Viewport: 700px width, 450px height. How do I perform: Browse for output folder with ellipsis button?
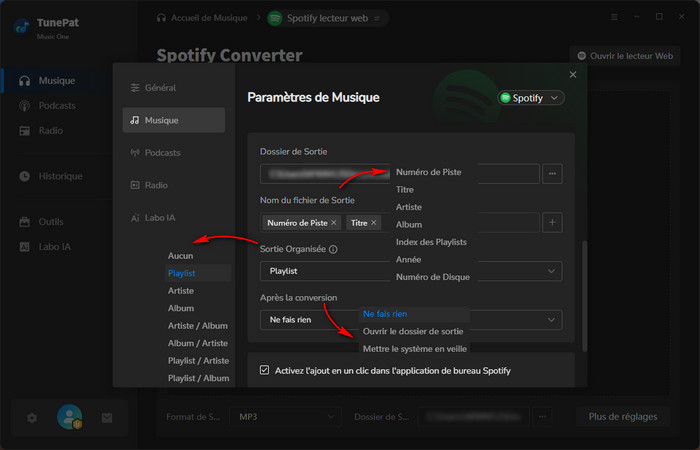coord(552,174)
